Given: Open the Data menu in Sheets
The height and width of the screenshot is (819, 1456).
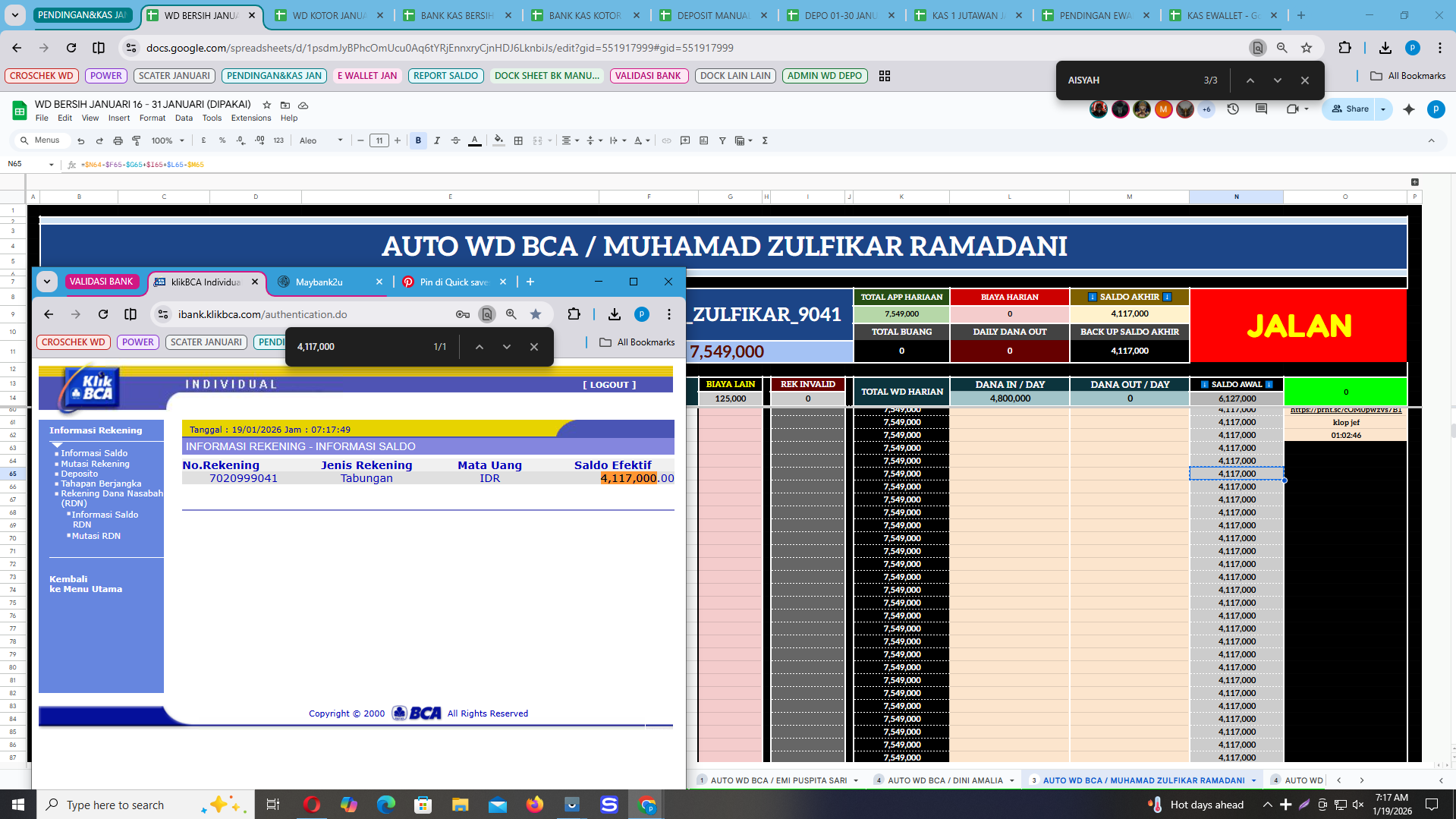Looking at the screenshot, I should click(184, 118).
